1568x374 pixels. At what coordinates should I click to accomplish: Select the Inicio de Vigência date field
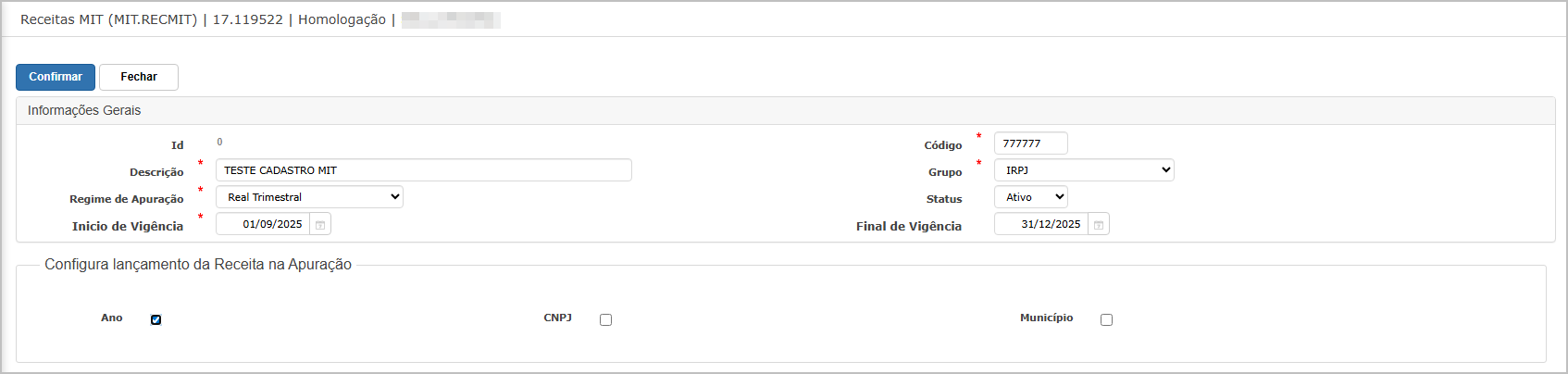(264, 224)
